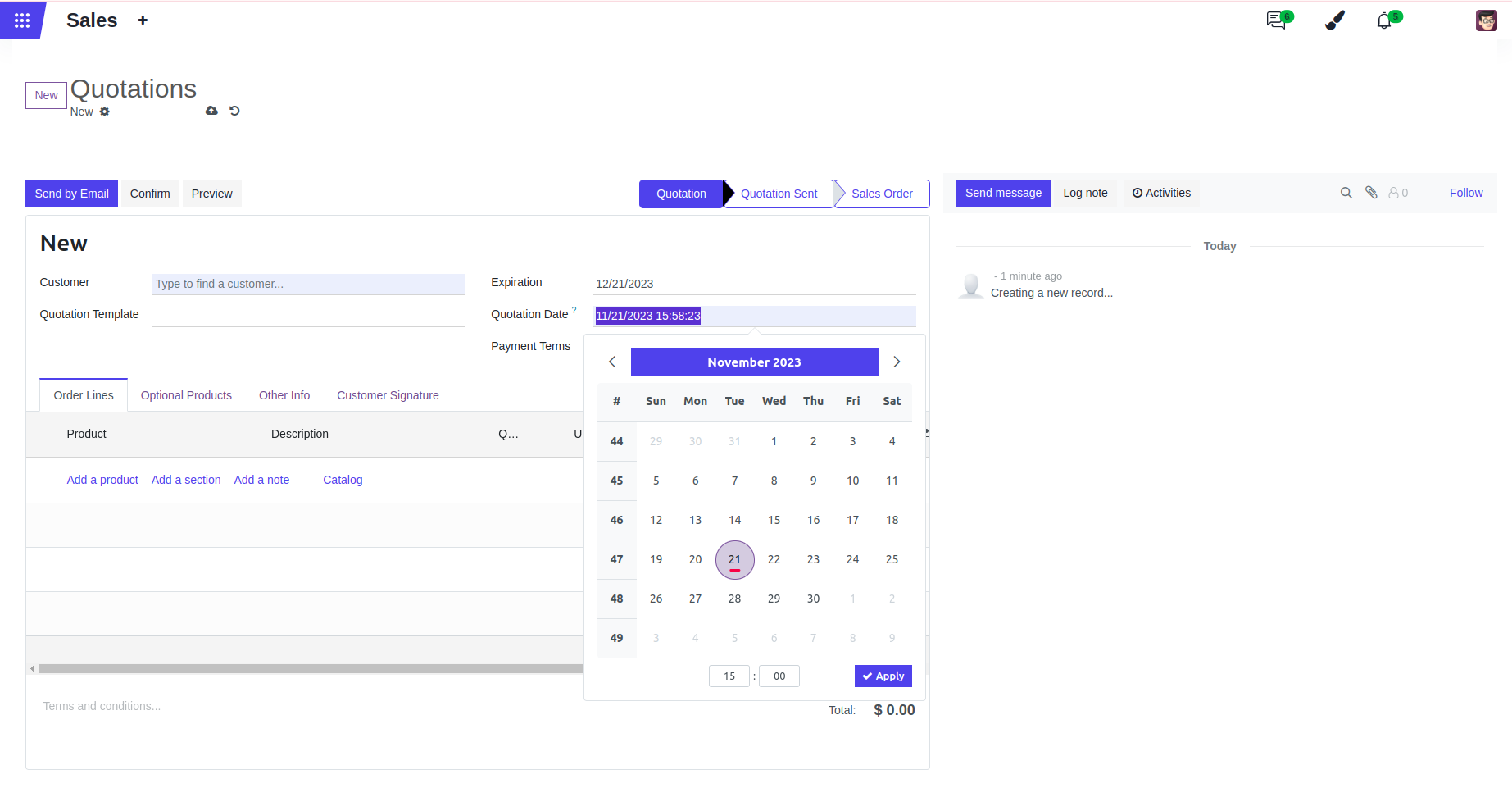
Task: Open the apps grid menu
Action: point(22,20)
